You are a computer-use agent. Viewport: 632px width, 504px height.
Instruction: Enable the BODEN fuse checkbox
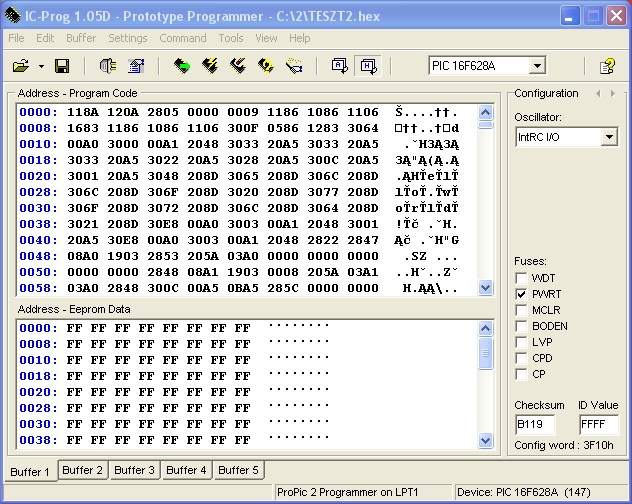(521, 326)
